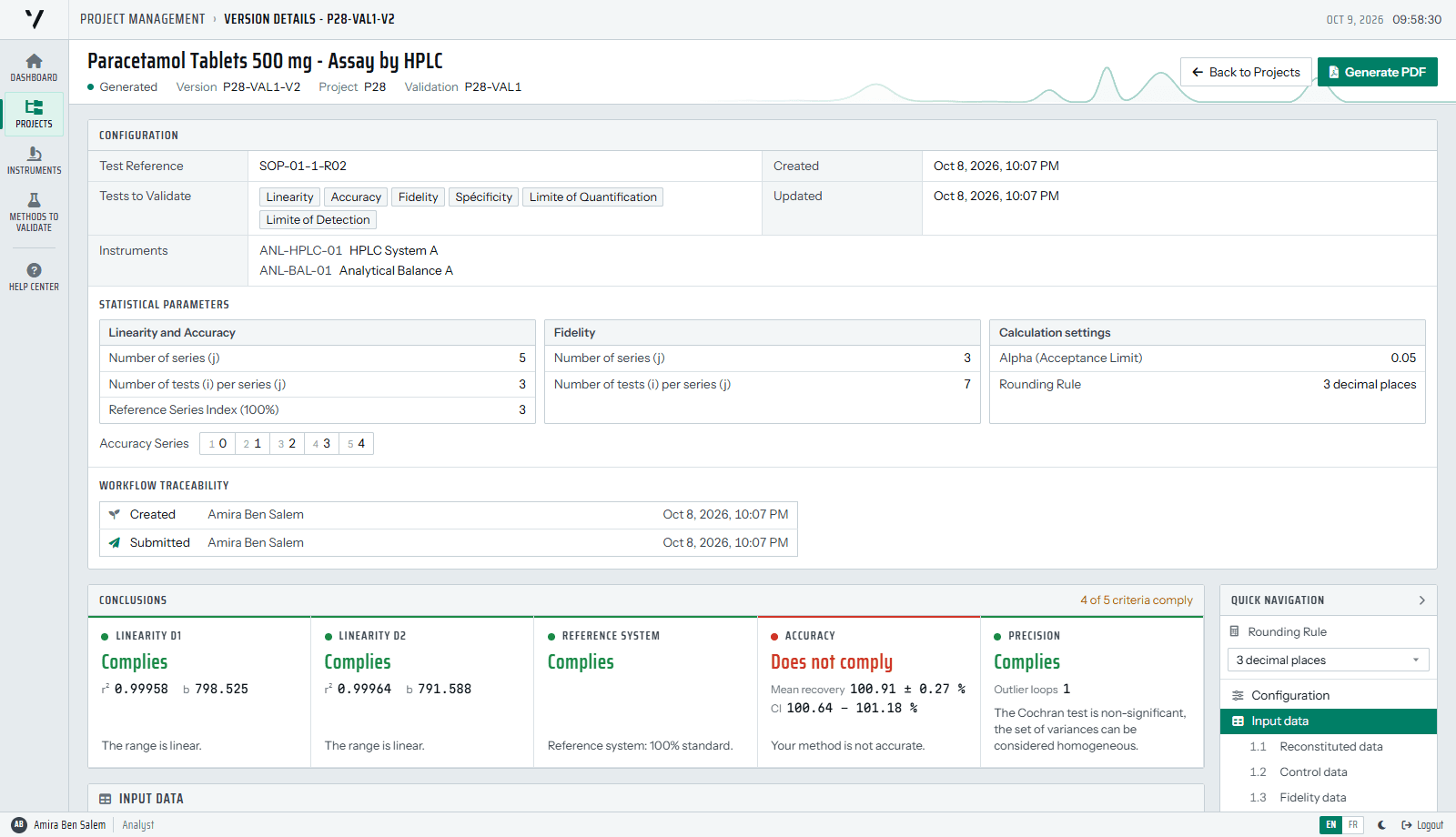The width and height of the screenshot is (1456, 837).
Task: Click Limite of Detection tag
Action: pyautogui.click(x=318, y=219)
